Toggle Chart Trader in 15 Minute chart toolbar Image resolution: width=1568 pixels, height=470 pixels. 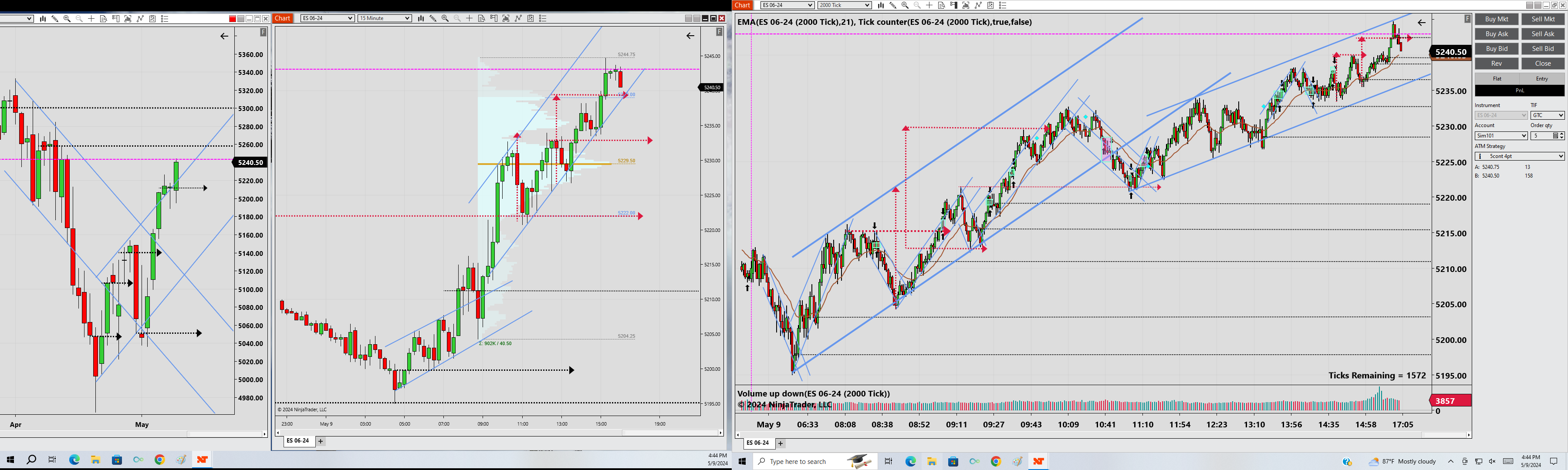coord(493,18)
